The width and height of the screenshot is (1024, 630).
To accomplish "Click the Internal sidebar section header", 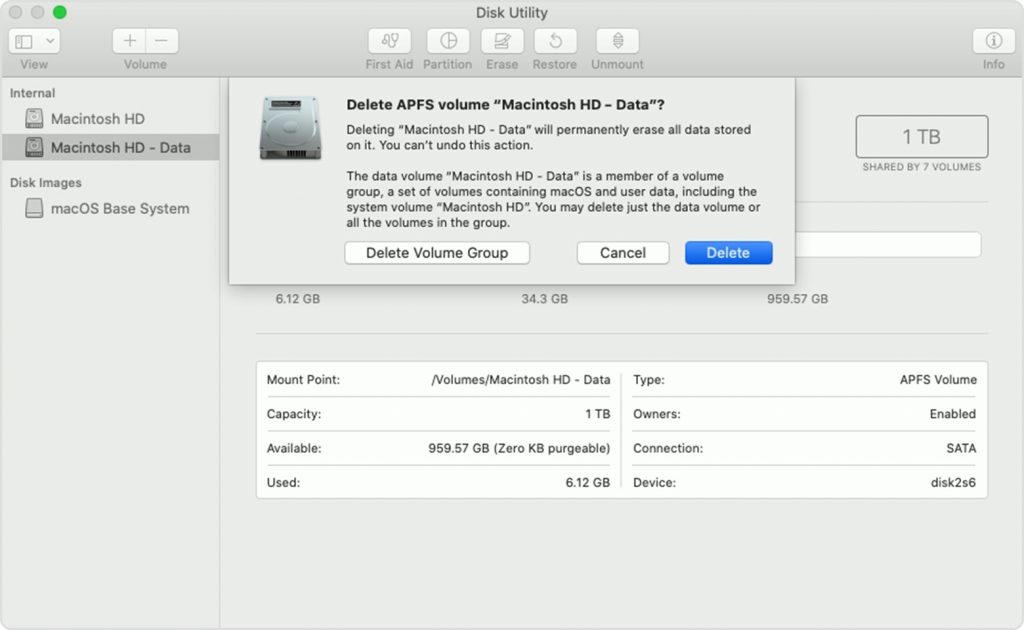I will pyautogui.click(x=32, y=93).
